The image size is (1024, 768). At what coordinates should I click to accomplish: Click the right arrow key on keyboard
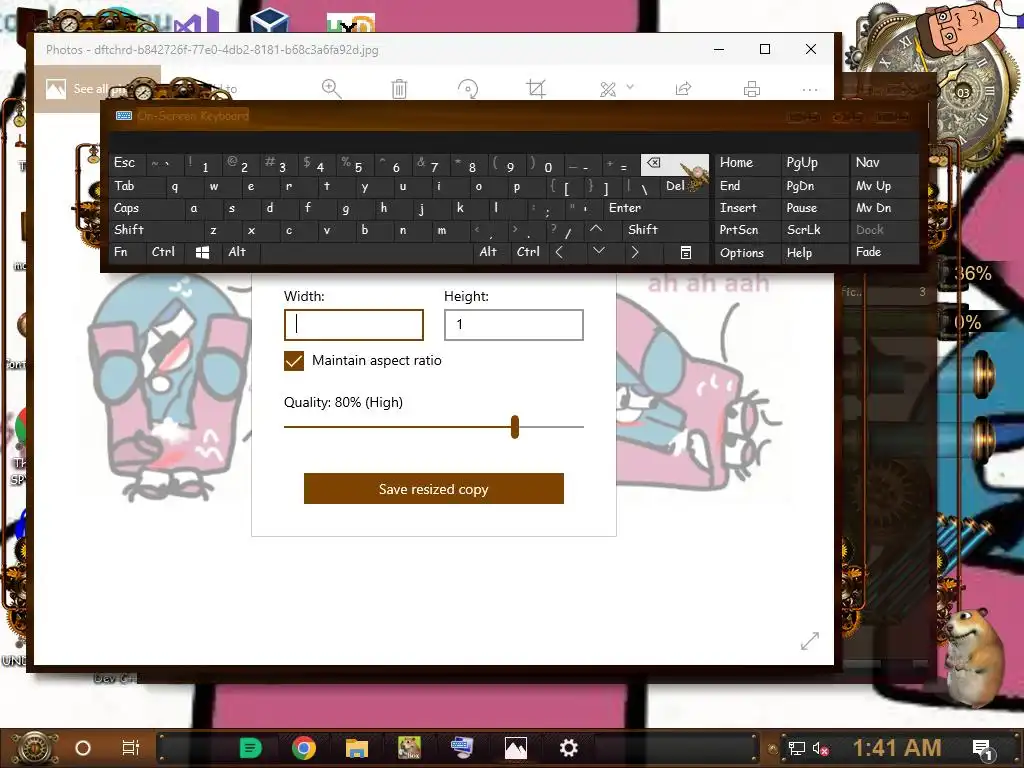click(635, 252)
